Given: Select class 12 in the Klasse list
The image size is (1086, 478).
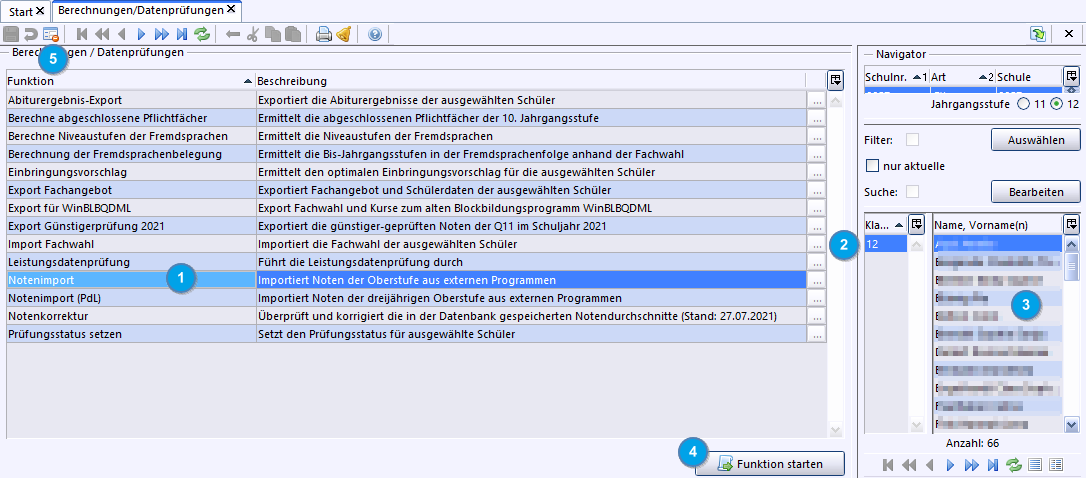Looking at the screenshot, I should [x=886, y=243].
